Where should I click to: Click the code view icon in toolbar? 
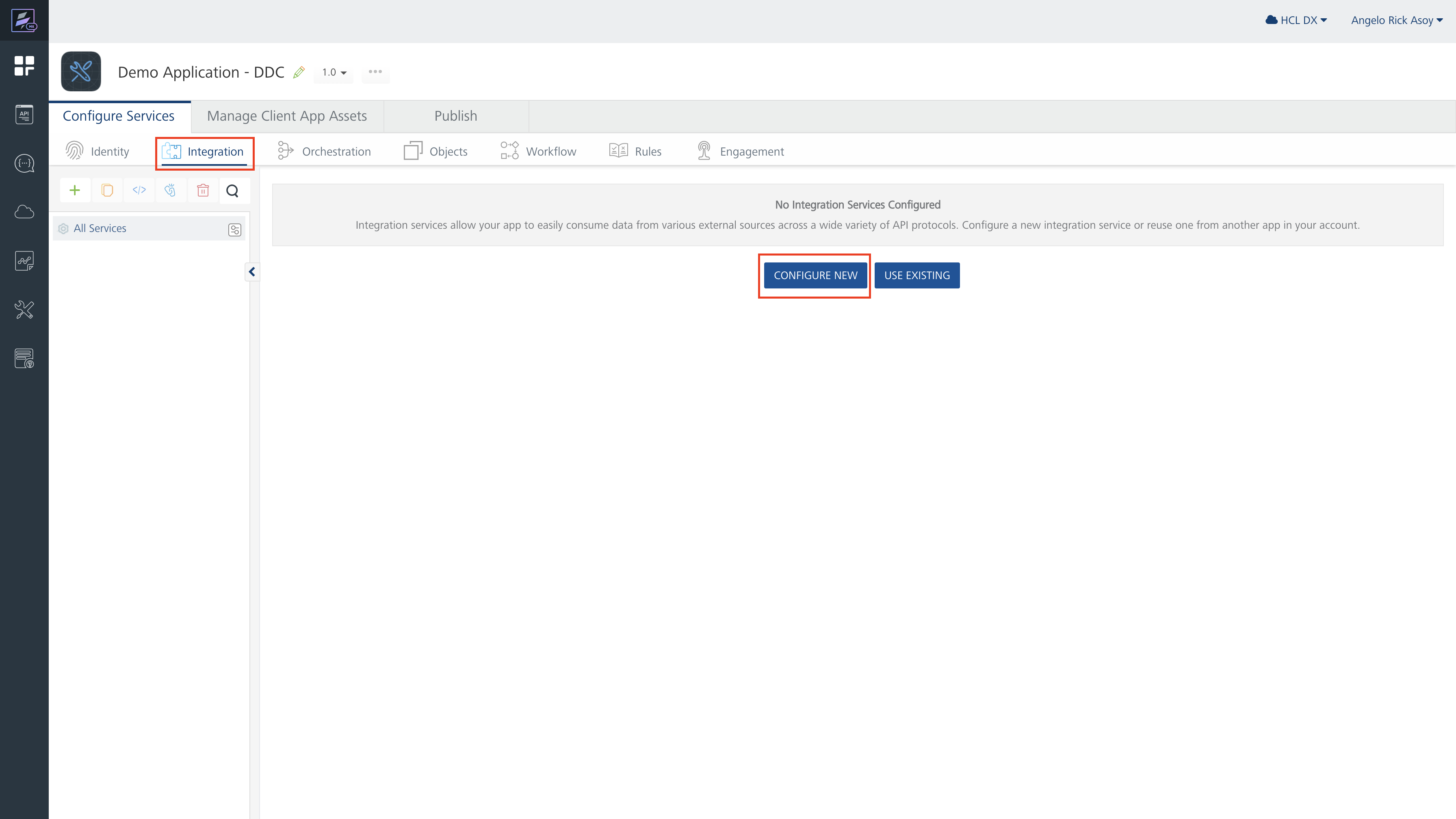click(139, 191)
